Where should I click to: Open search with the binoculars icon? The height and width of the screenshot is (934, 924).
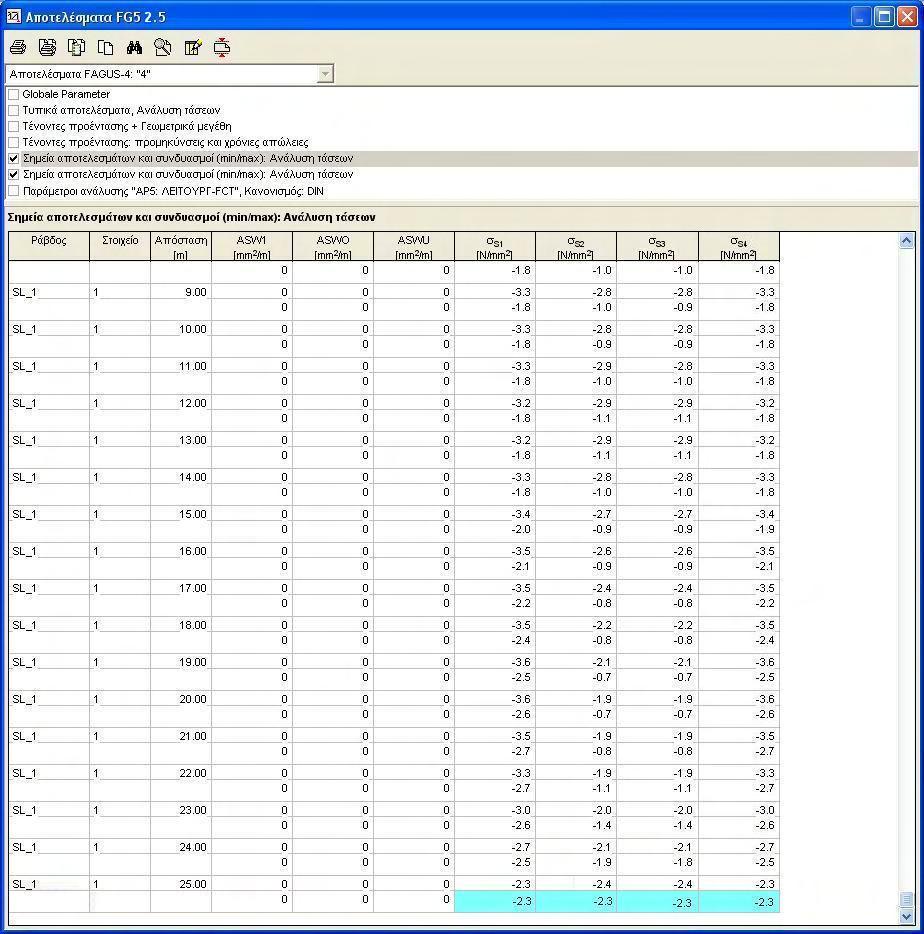click(x=134, y=47)
